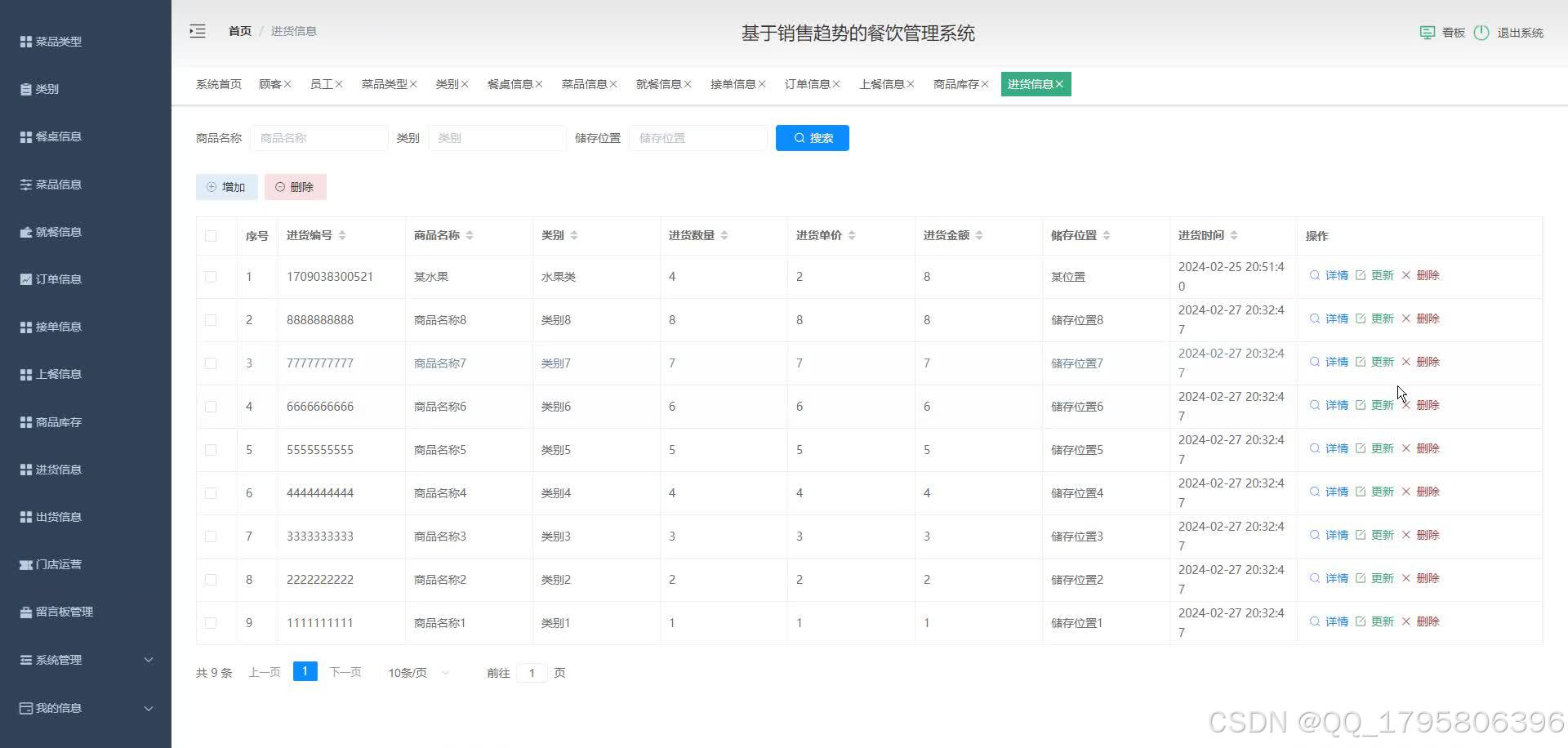Open 详情 for the 某水果 row
Screen dimensions: 1568x748
point(1330,275)
